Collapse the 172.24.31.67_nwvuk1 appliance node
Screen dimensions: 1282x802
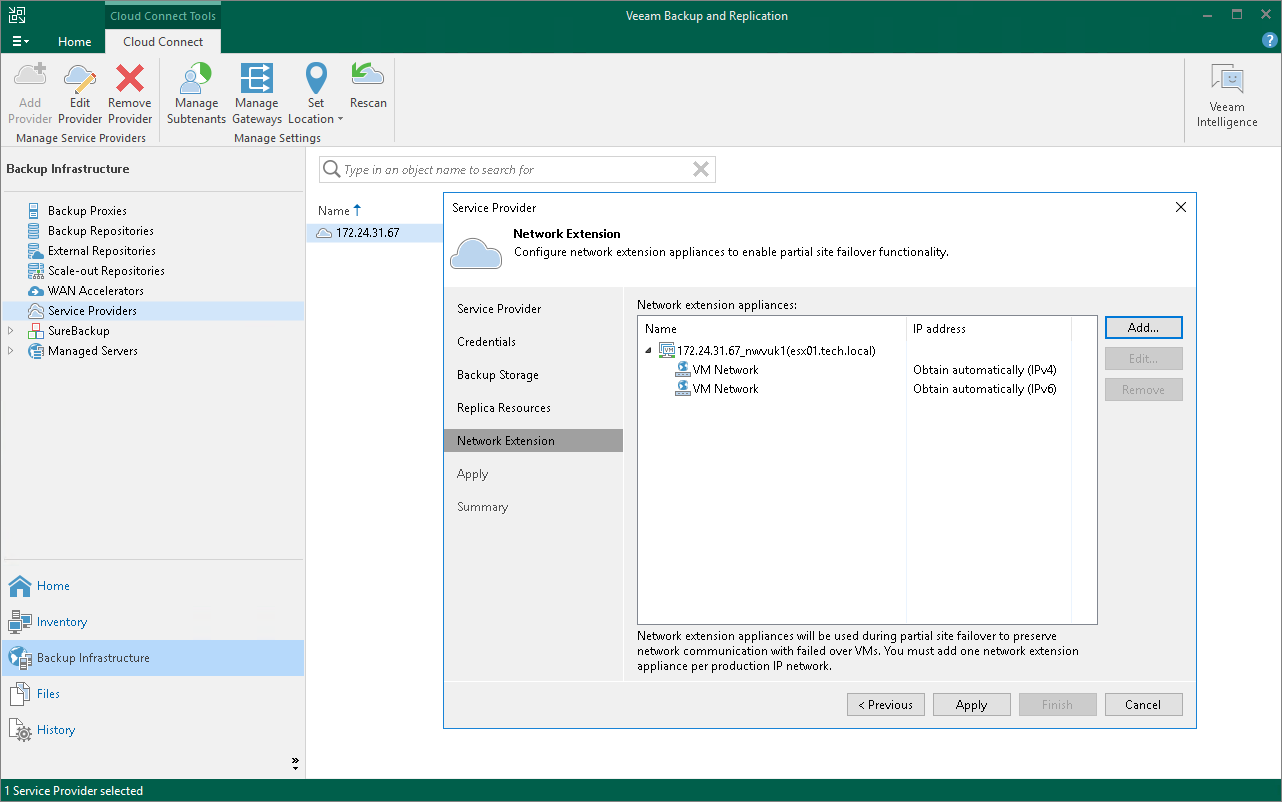coord(648,351)
